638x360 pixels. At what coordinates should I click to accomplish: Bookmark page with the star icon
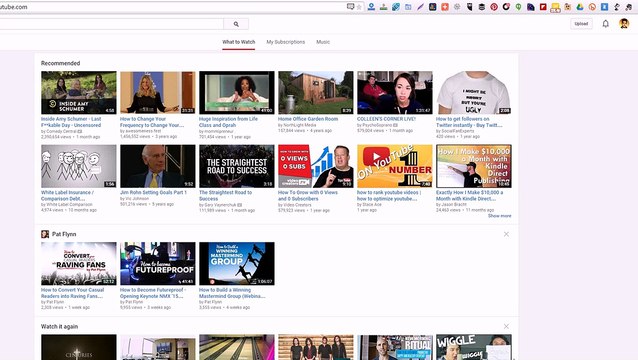pos(359,7)
